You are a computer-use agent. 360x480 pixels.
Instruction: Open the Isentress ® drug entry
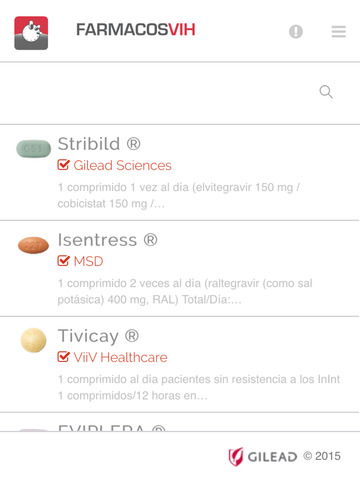[x=180, y=268]
